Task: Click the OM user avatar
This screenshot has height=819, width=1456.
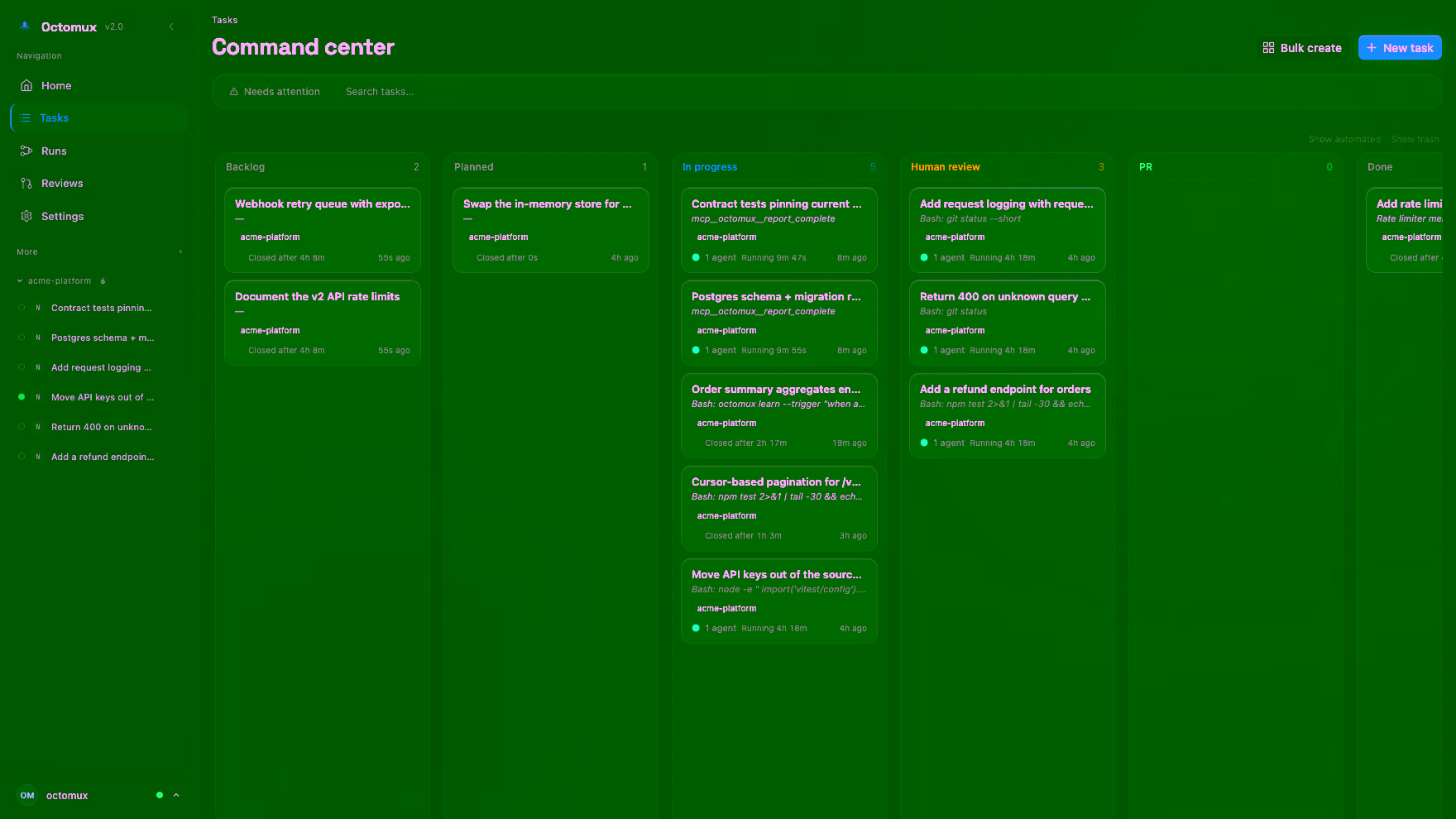Action: click(x=27, y=796)
